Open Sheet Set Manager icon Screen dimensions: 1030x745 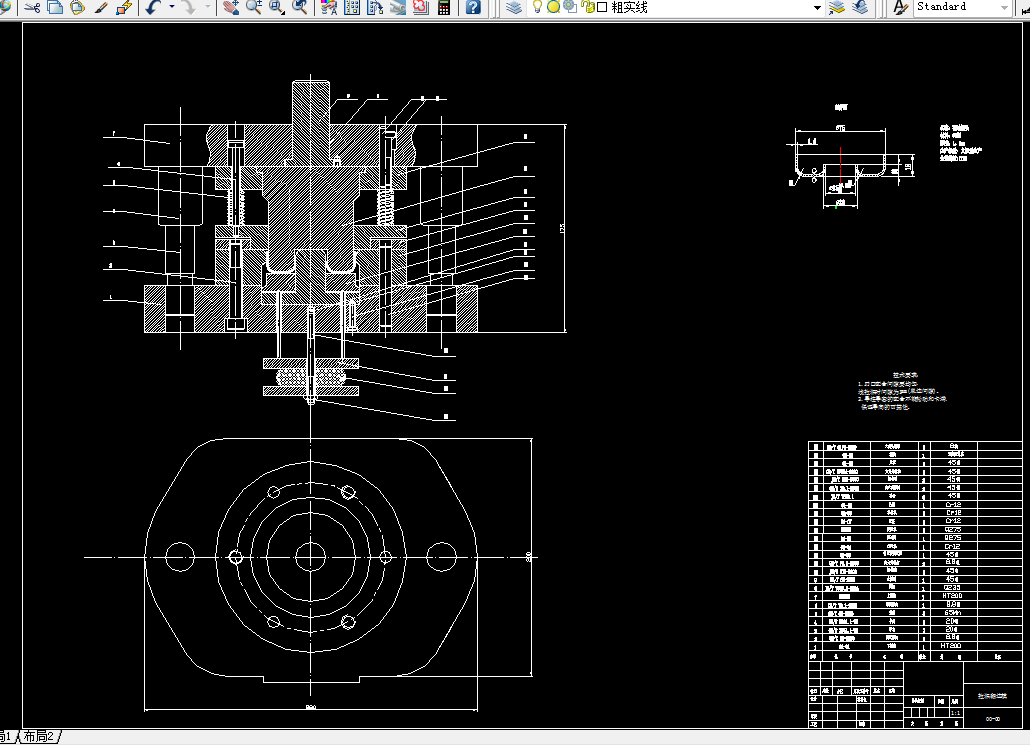[398, 7]
